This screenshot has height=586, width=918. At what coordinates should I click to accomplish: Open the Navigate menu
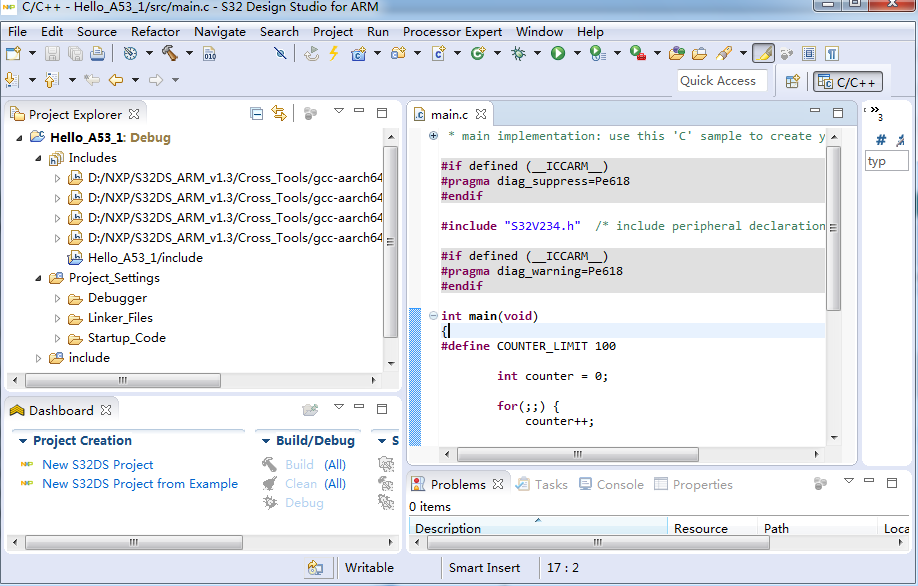pyautogui.click(x=220, y=32)
